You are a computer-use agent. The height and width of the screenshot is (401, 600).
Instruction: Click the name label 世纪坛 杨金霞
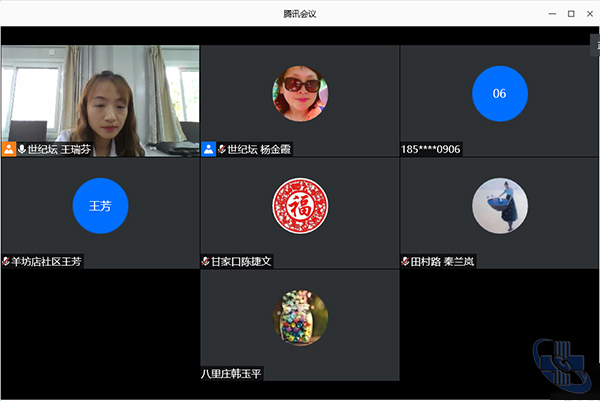259,149
